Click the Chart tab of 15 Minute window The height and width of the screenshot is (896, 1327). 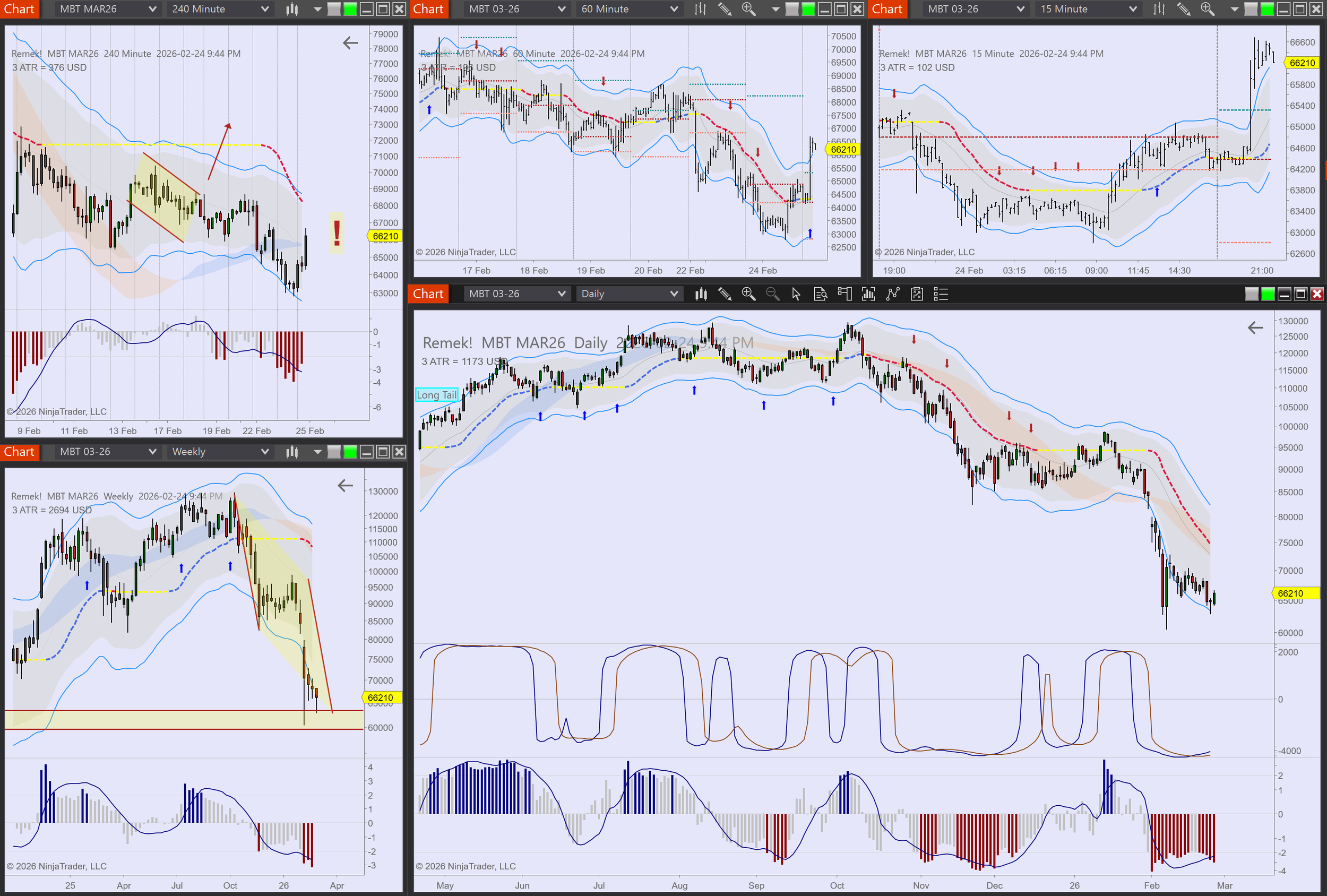tap(887, 9)
